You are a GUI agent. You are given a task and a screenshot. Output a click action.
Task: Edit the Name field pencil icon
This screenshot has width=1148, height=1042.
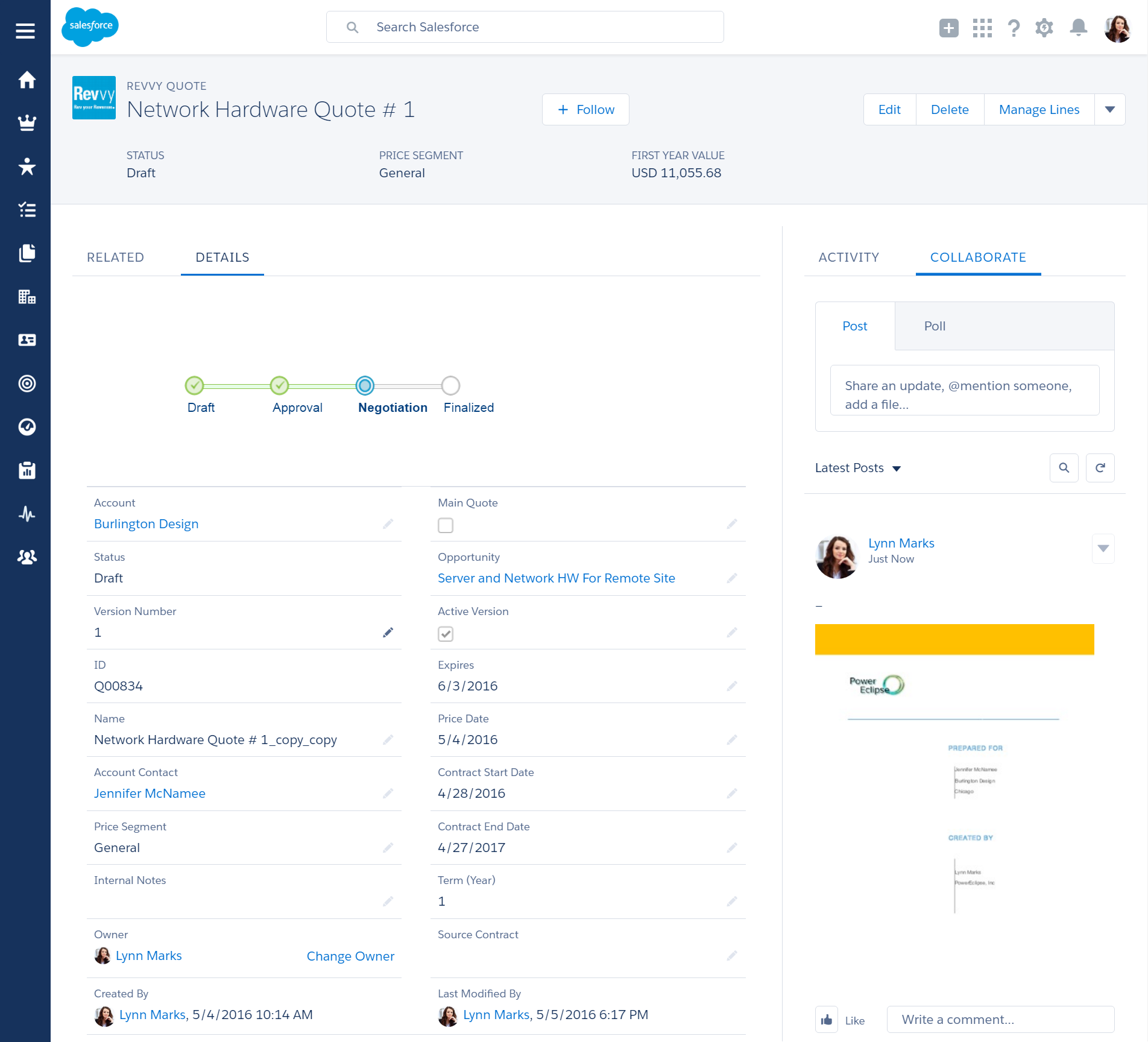pyautogui.click(x=388, y=739)
